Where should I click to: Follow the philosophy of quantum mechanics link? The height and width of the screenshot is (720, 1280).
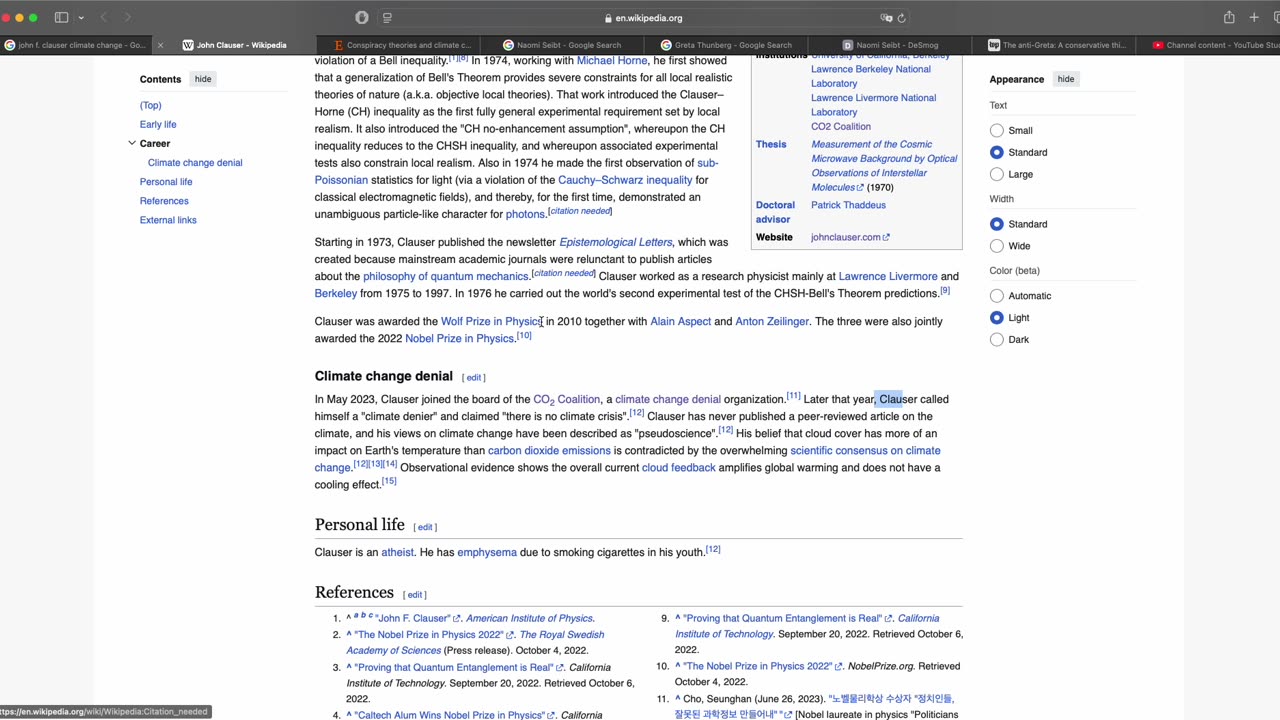coord(446,276)
